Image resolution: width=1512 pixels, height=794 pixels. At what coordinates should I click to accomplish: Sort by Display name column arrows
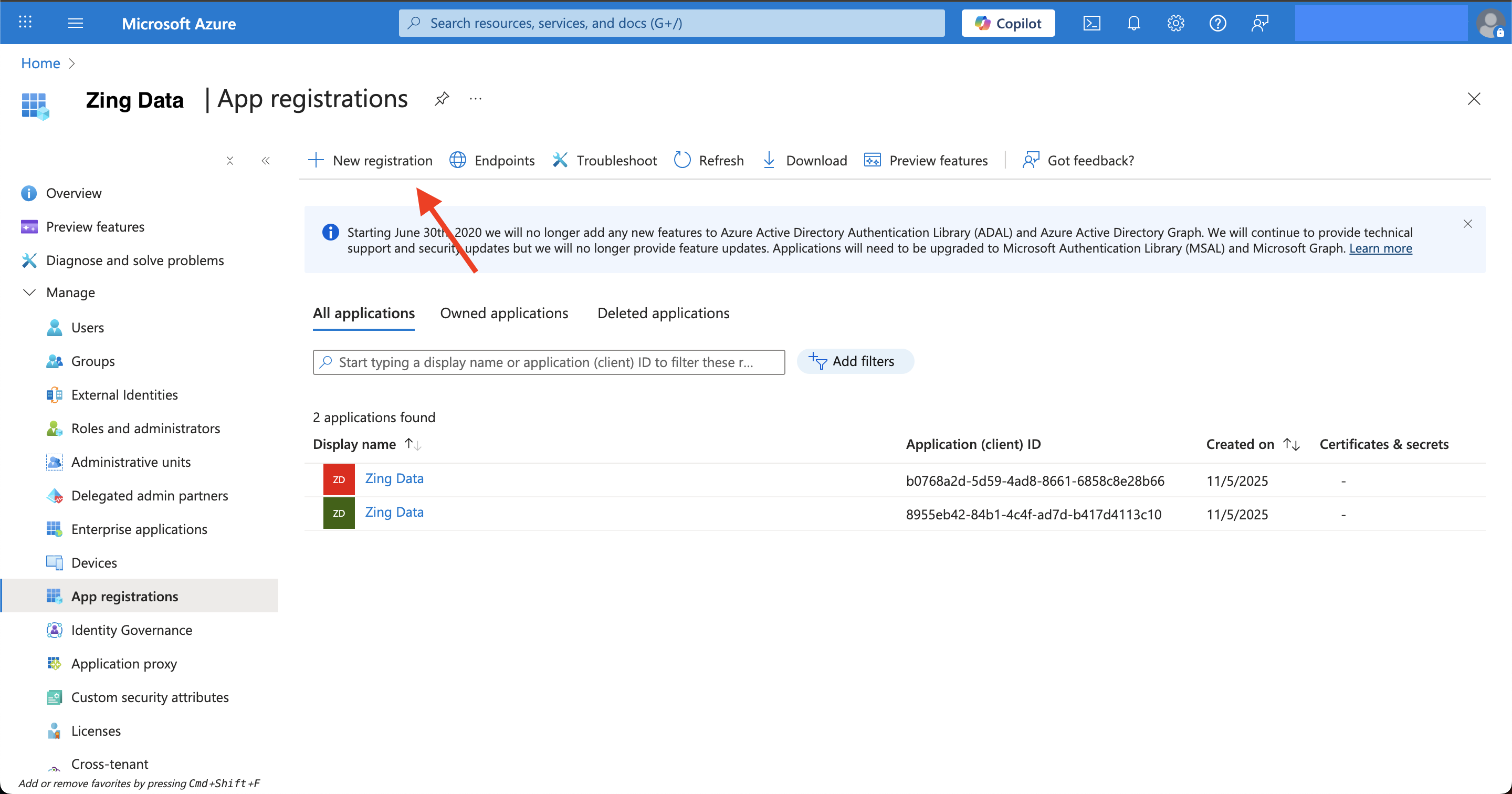click(x=413, y=445)
